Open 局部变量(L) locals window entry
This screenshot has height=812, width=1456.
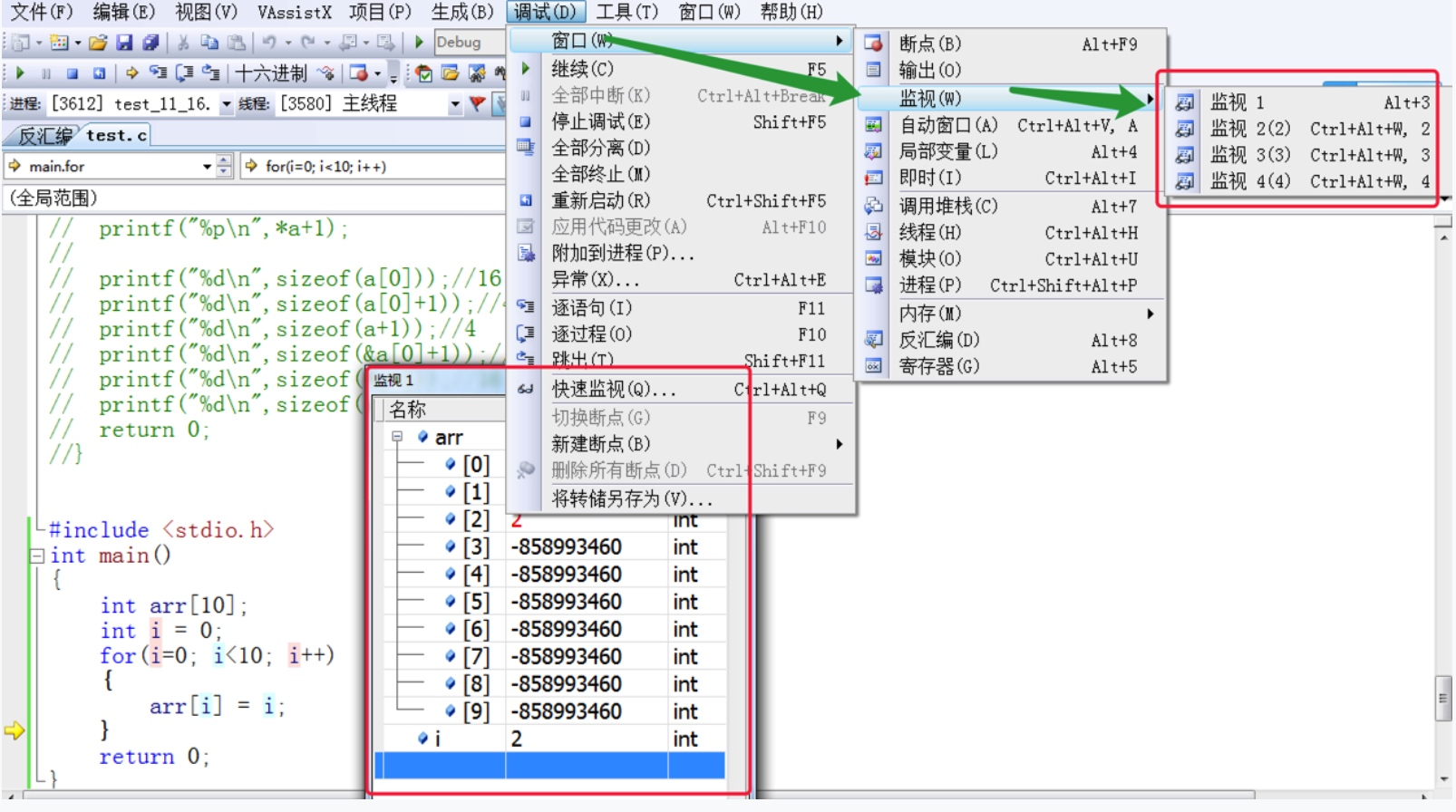[x=1009, y=151]
